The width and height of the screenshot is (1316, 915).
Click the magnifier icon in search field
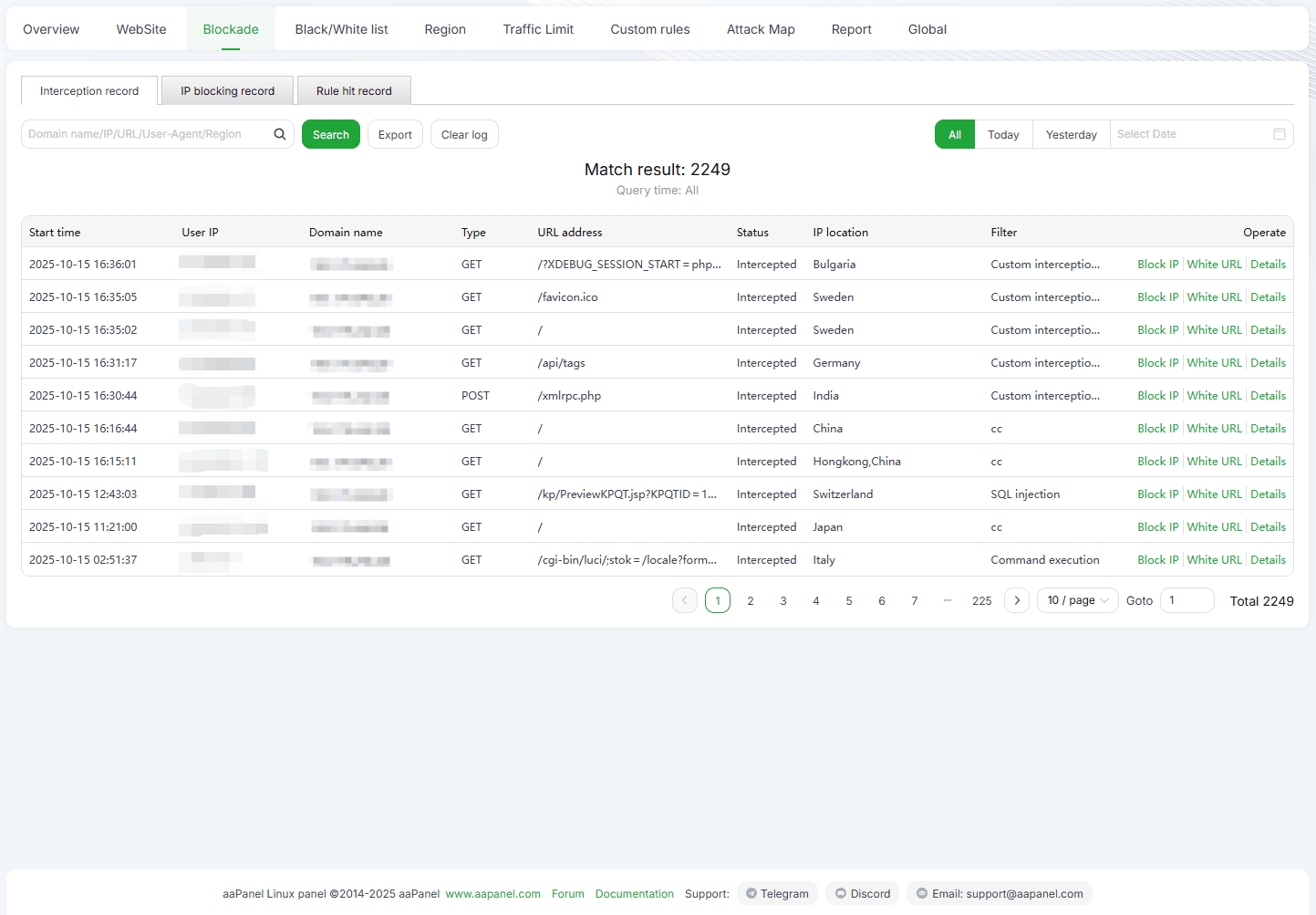280,134
